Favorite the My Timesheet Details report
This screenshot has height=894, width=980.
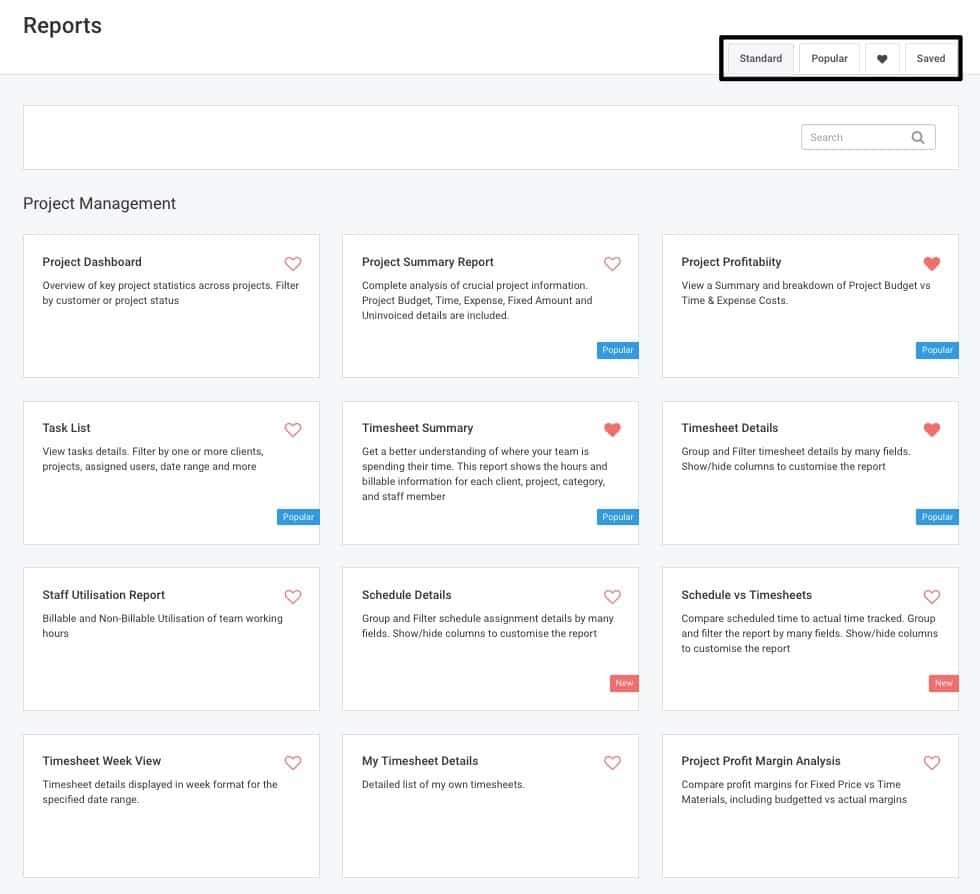pyautogui.click(x=612, y=763)
